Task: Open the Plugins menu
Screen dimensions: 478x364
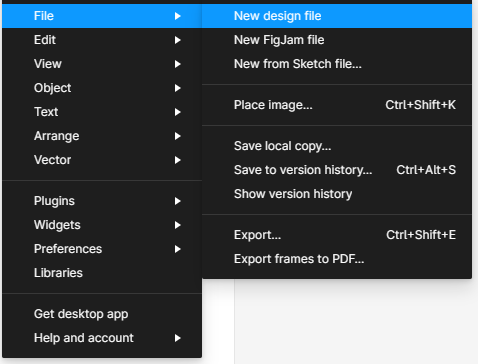Action: click(x=102, y=201)
